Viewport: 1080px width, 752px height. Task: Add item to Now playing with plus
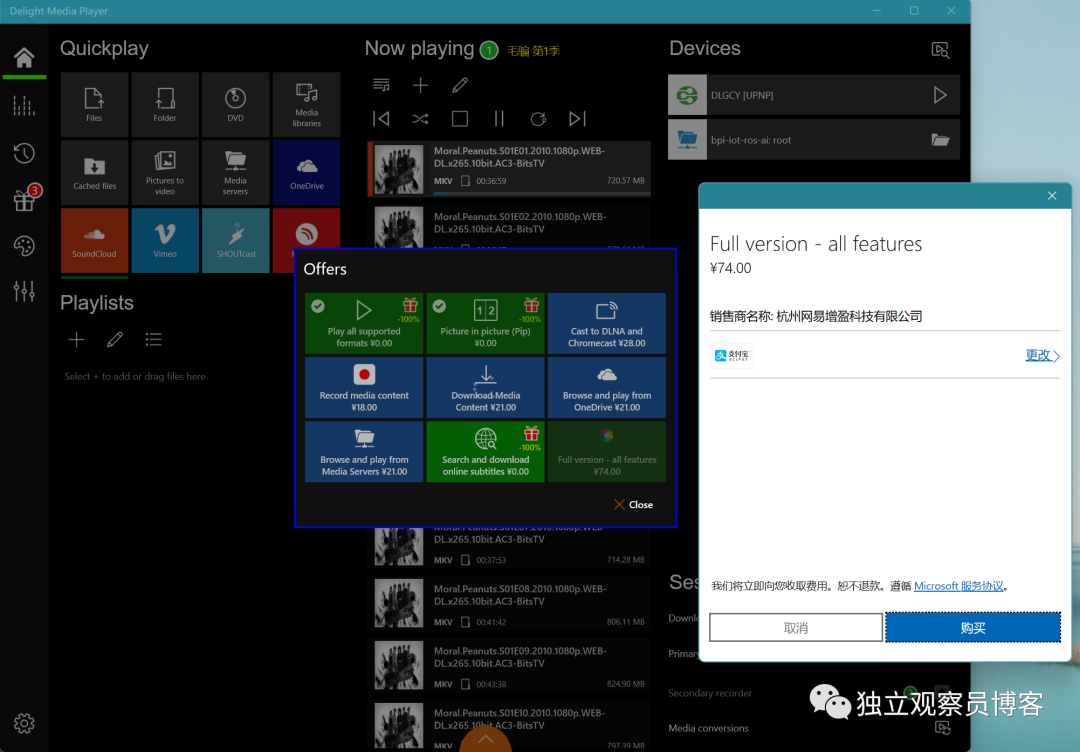coord(420,85)
